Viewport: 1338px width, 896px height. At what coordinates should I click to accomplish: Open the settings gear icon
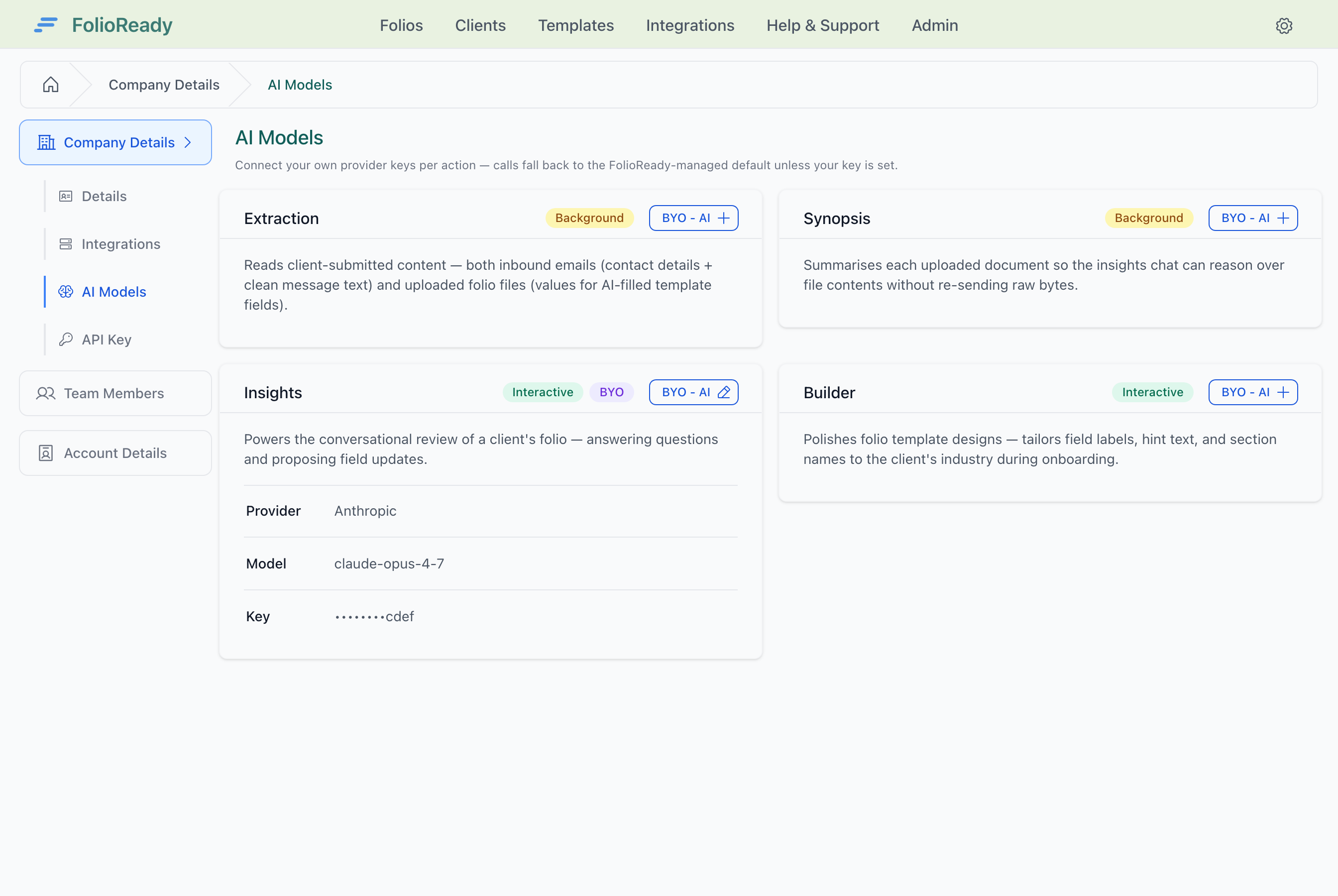point(1284,26)
